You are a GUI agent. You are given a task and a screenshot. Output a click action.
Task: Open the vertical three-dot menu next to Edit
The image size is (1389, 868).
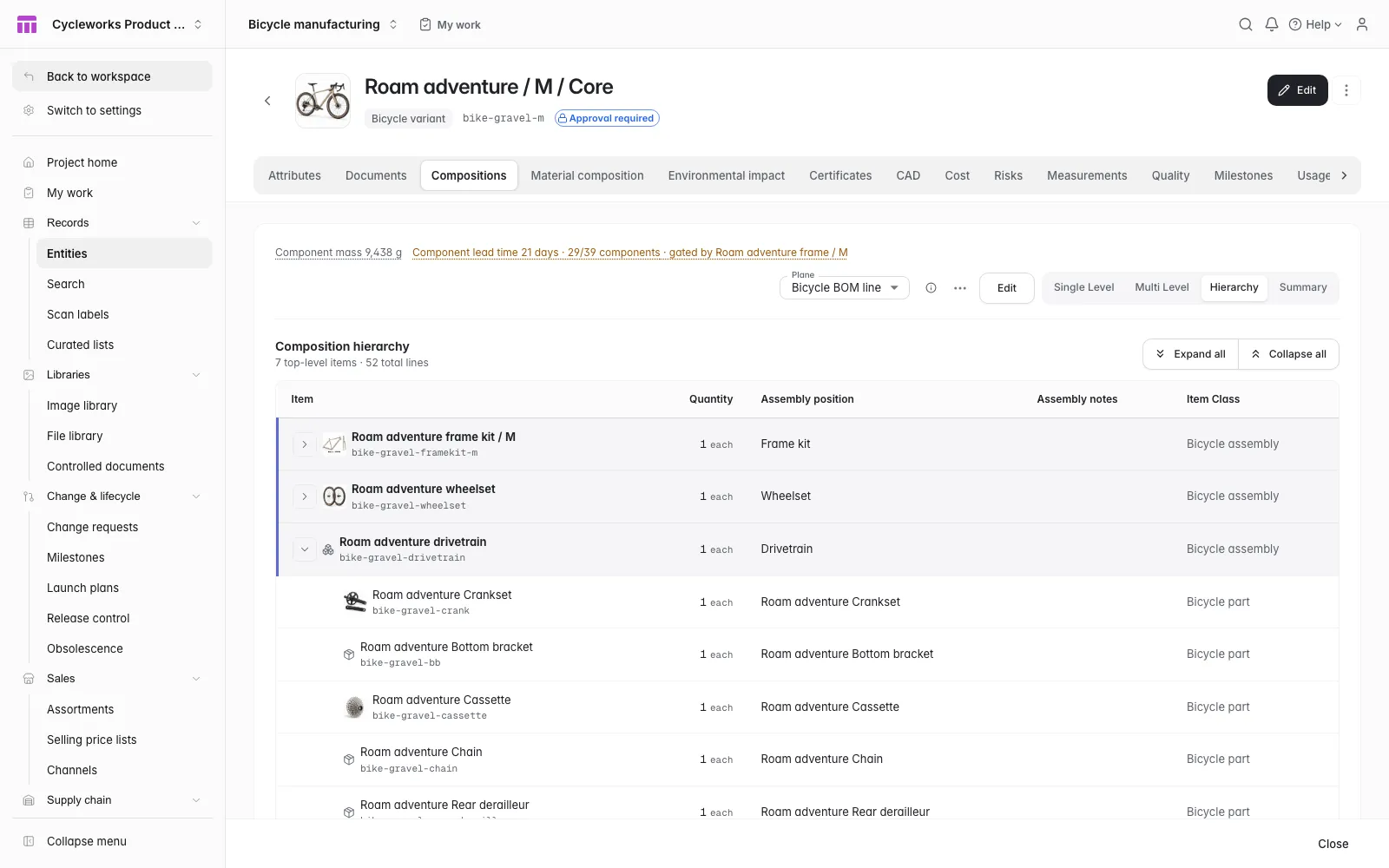(x=1346, y=90)
